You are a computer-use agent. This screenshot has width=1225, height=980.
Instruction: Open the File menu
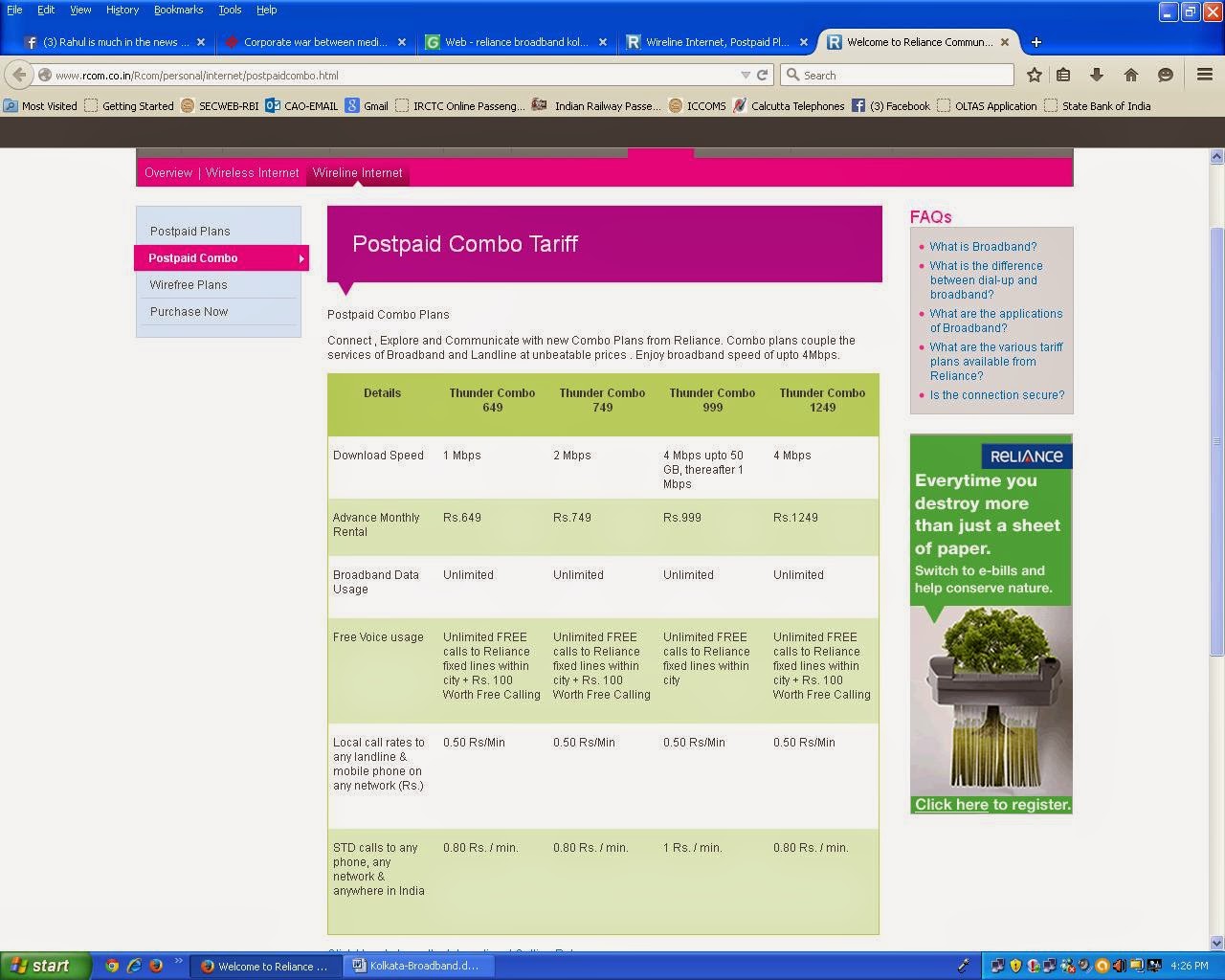coord(14,10)
